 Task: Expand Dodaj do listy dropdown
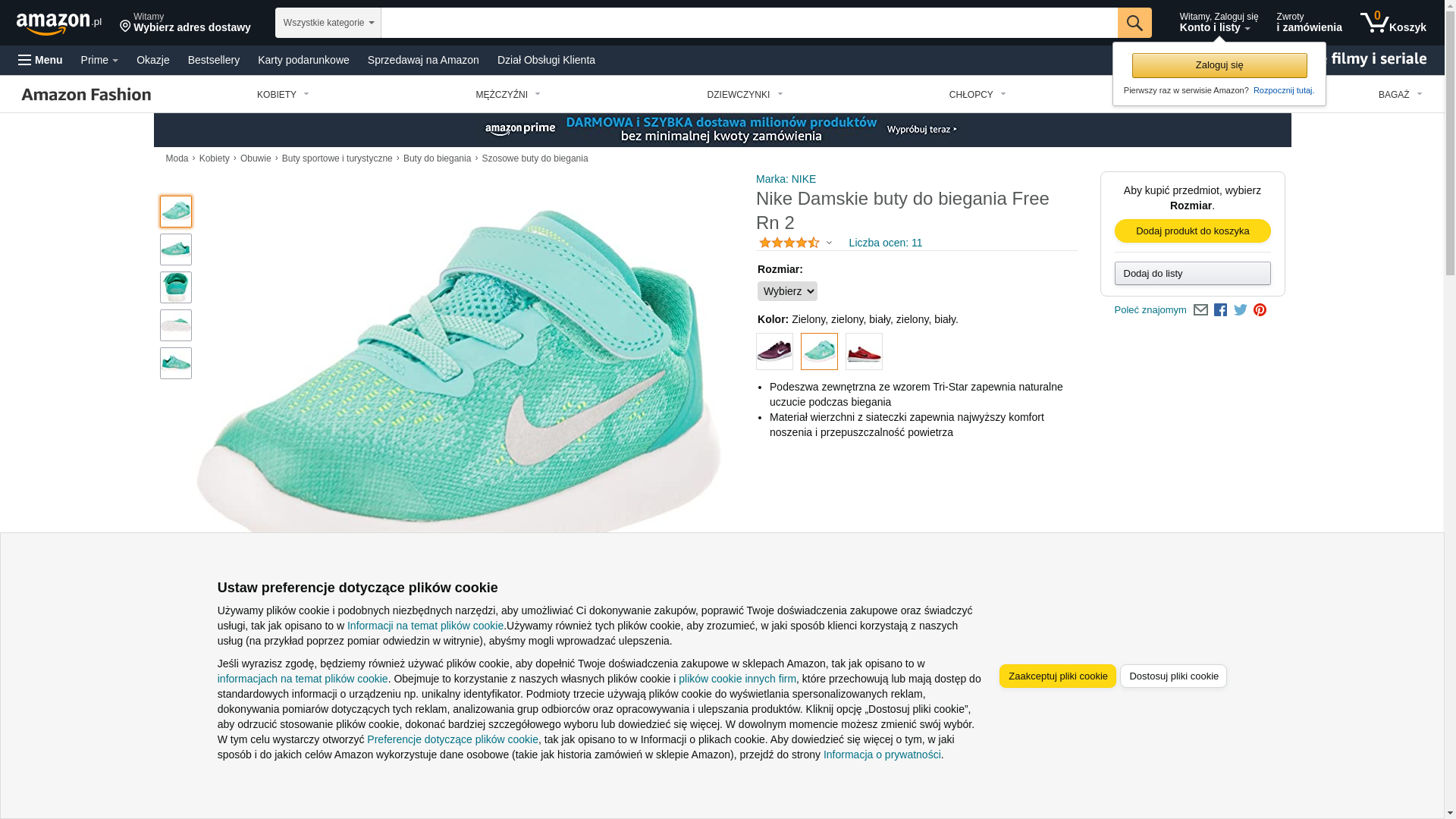click(1192, 274)
